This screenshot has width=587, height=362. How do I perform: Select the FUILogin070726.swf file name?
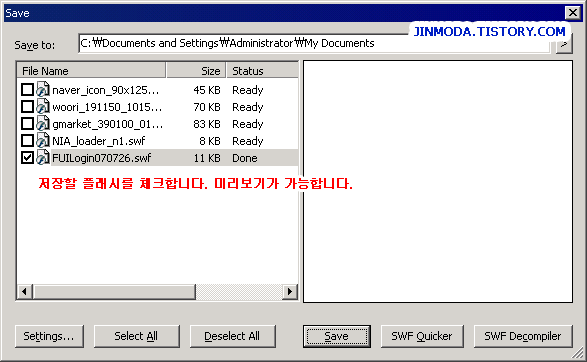point(101,158)
